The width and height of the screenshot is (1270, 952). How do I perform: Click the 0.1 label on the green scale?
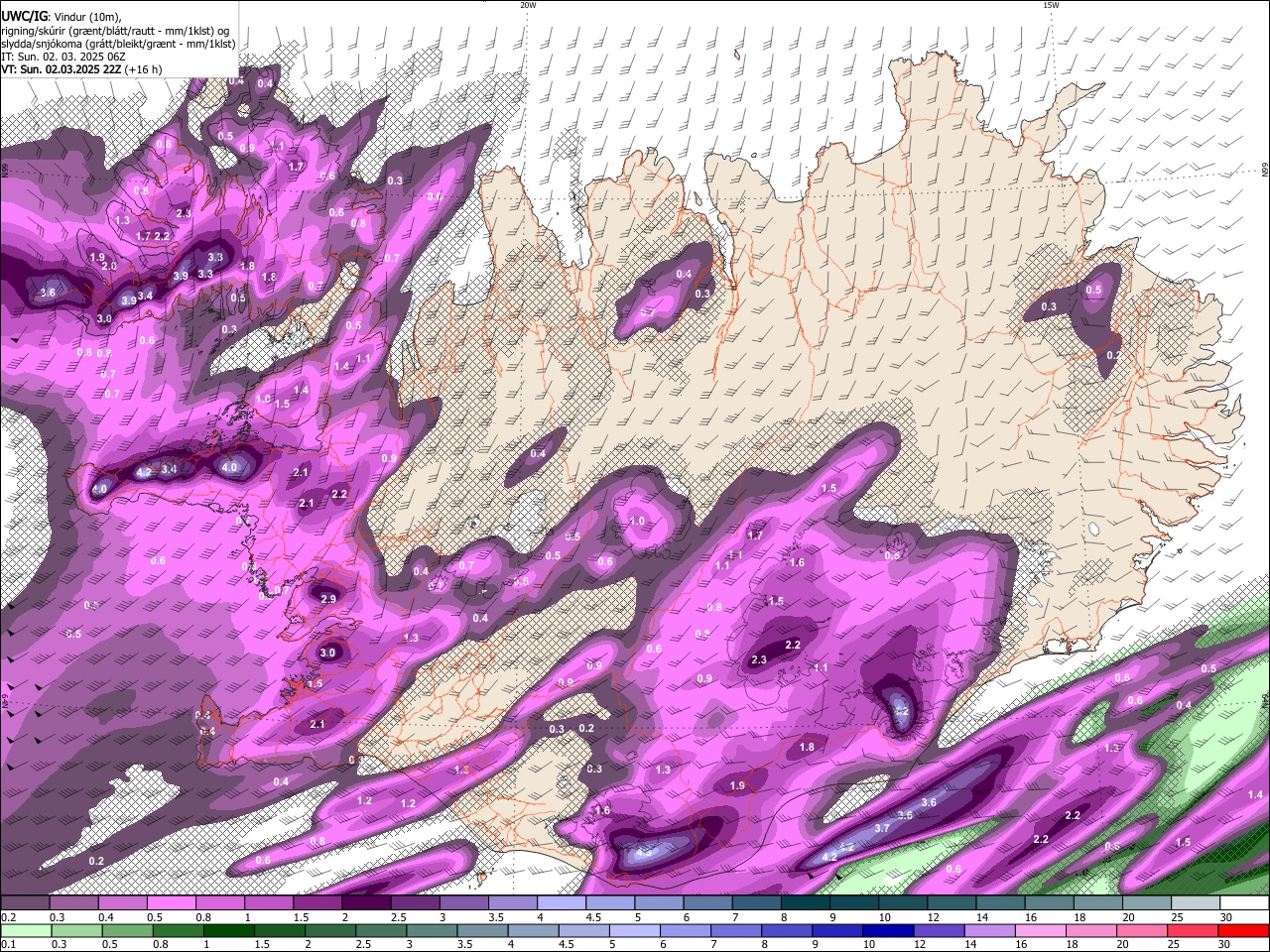tap(8, 944)
